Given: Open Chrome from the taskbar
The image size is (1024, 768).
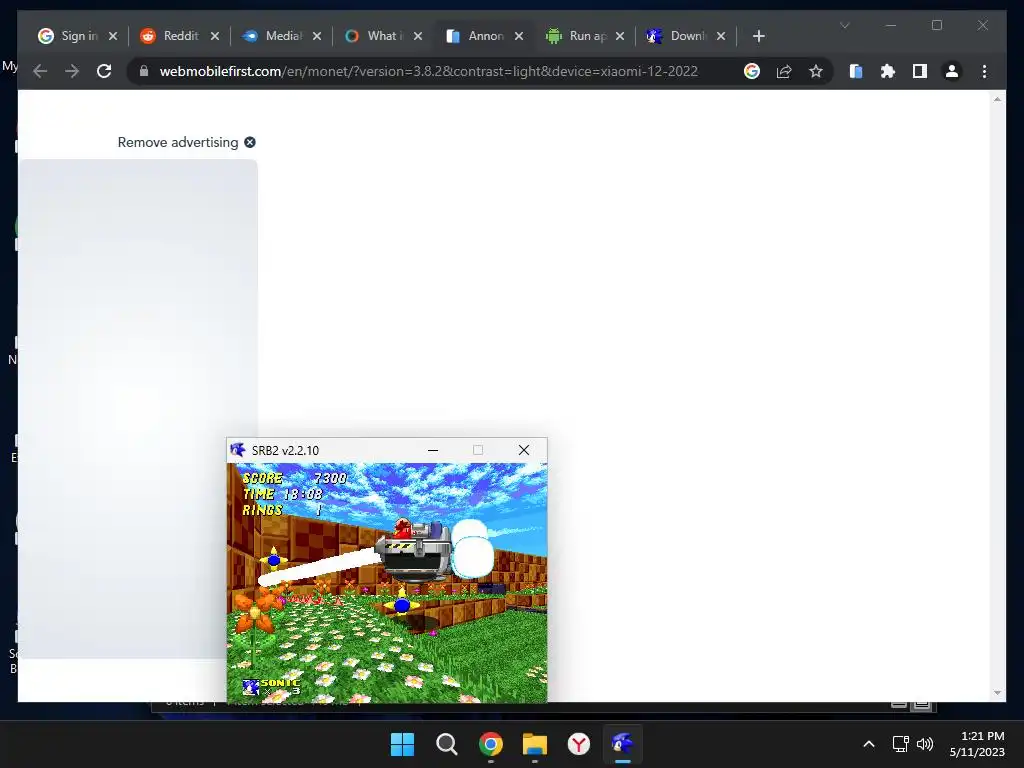Looking at the screenshot, I should coord(490,744).
